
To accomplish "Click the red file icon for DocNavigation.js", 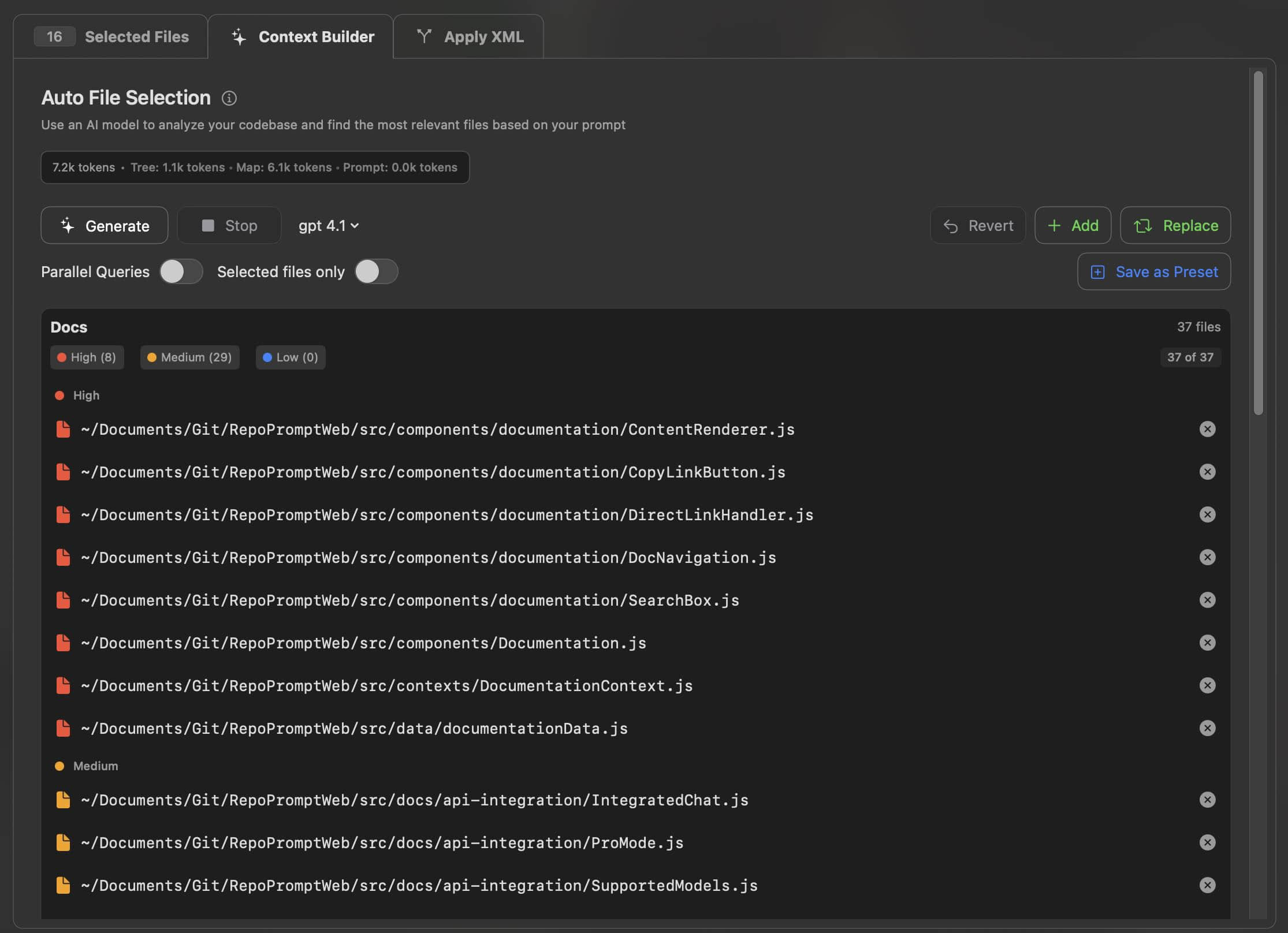I will [x=63, y=557].
